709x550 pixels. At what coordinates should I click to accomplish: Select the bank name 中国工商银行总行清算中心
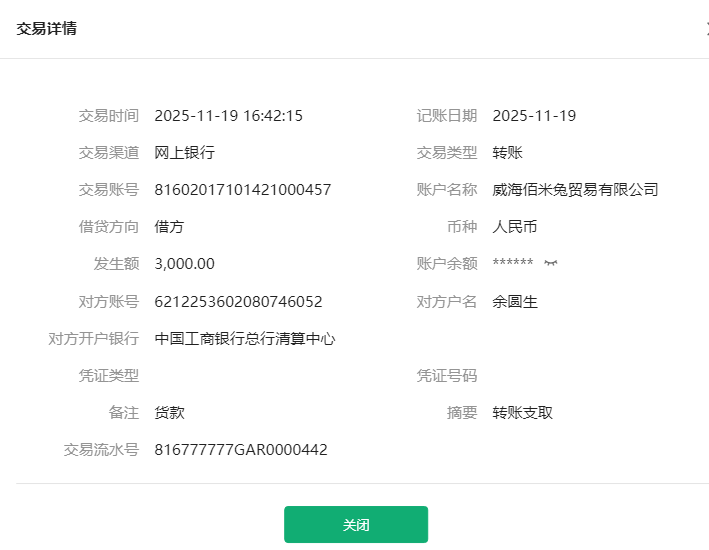[245, 339]
